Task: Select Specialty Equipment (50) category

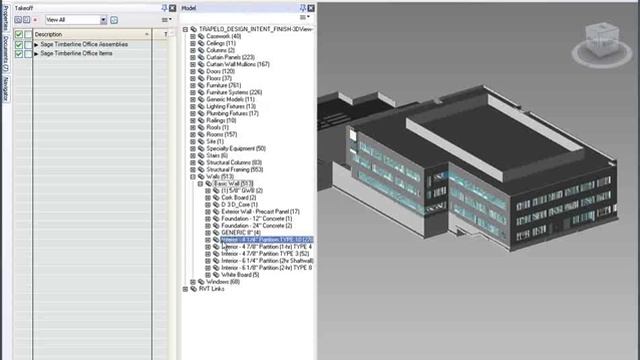Action: point(236,148)
